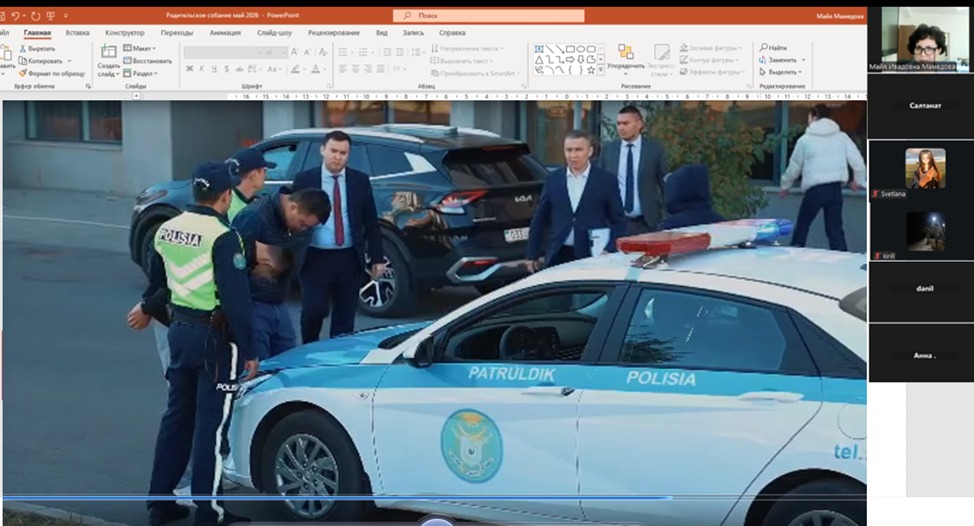The width and height of the screenshot is (974, 526).
Task: Click the Redo icon in the quick access toolbar
Action: click(x=35, y=16)
